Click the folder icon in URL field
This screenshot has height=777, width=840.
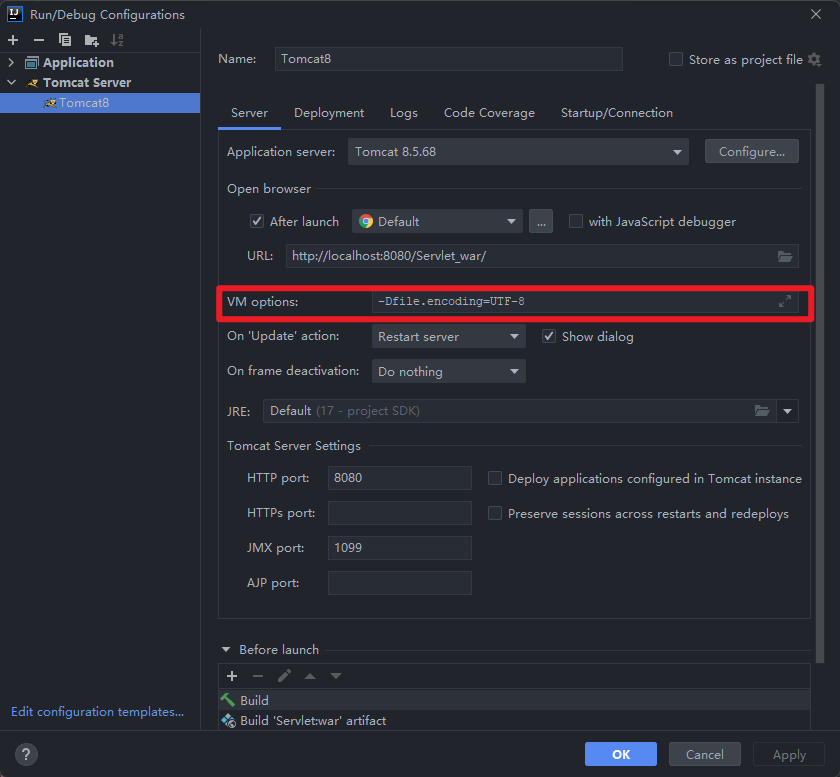[785, 256]
